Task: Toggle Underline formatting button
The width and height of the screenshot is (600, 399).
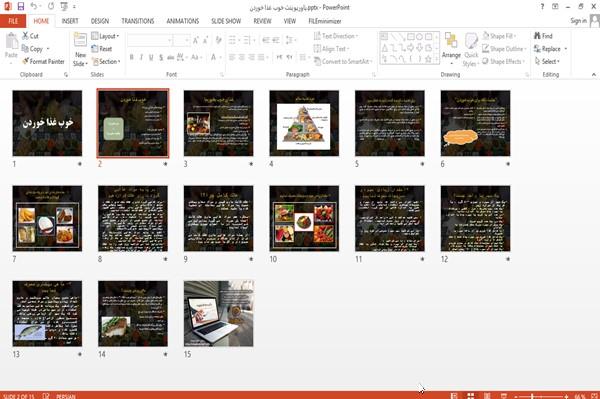Action: tap(151, 57)
